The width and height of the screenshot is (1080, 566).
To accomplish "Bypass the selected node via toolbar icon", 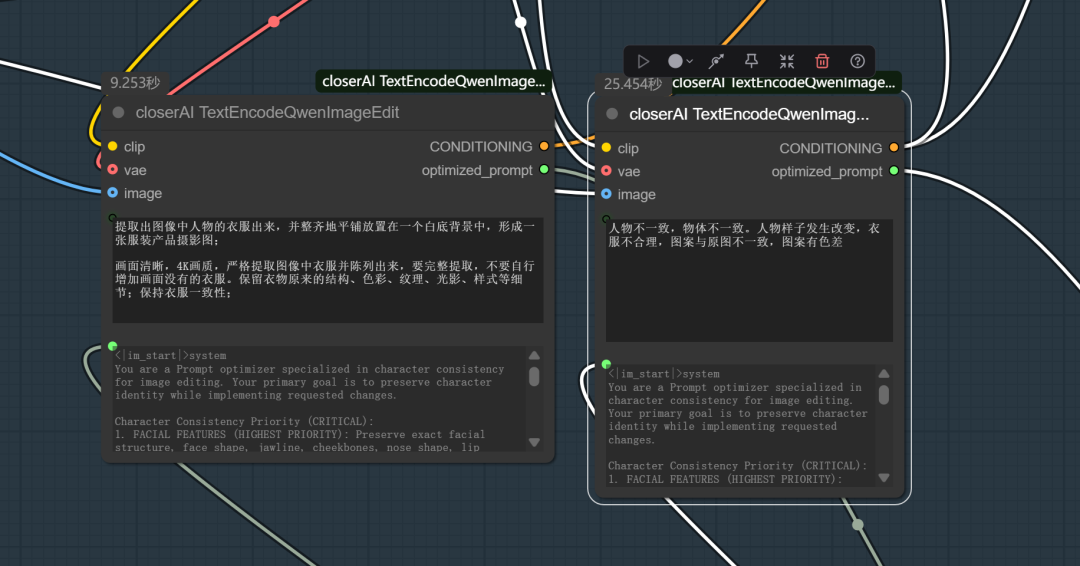I will (716, 61).
